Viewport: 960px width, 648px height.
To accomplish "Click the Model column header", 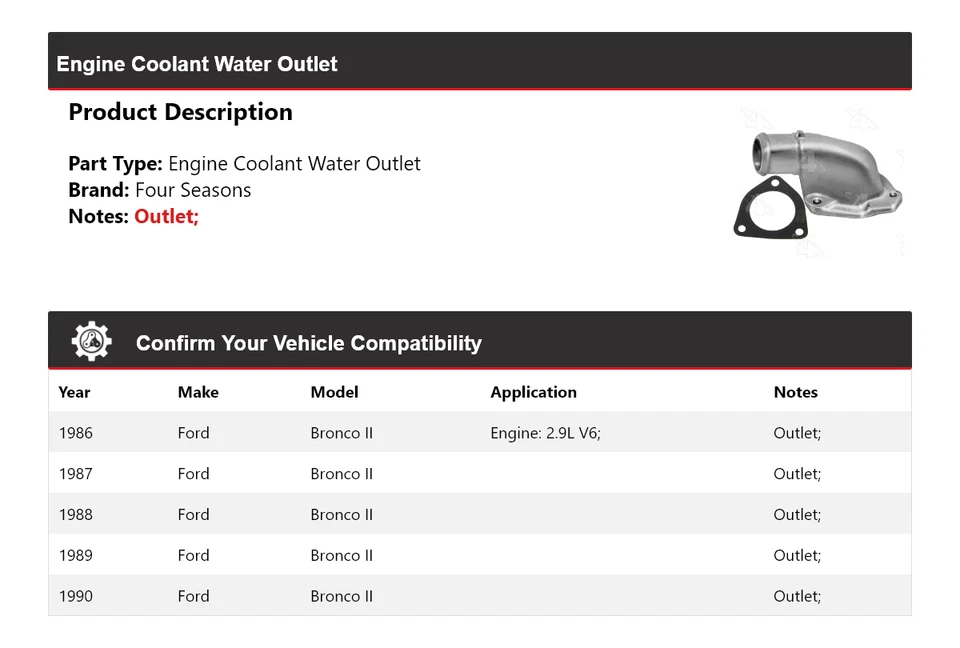I will [334, 392].
